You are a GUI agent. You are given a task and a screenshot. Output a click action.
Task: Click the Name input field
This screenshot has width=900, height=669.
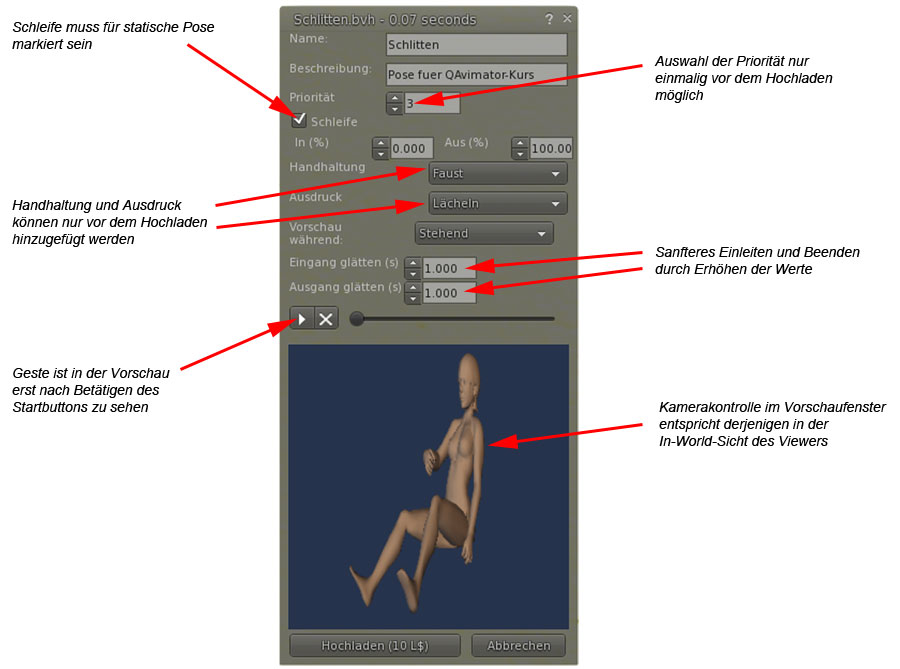coord(476,45)
